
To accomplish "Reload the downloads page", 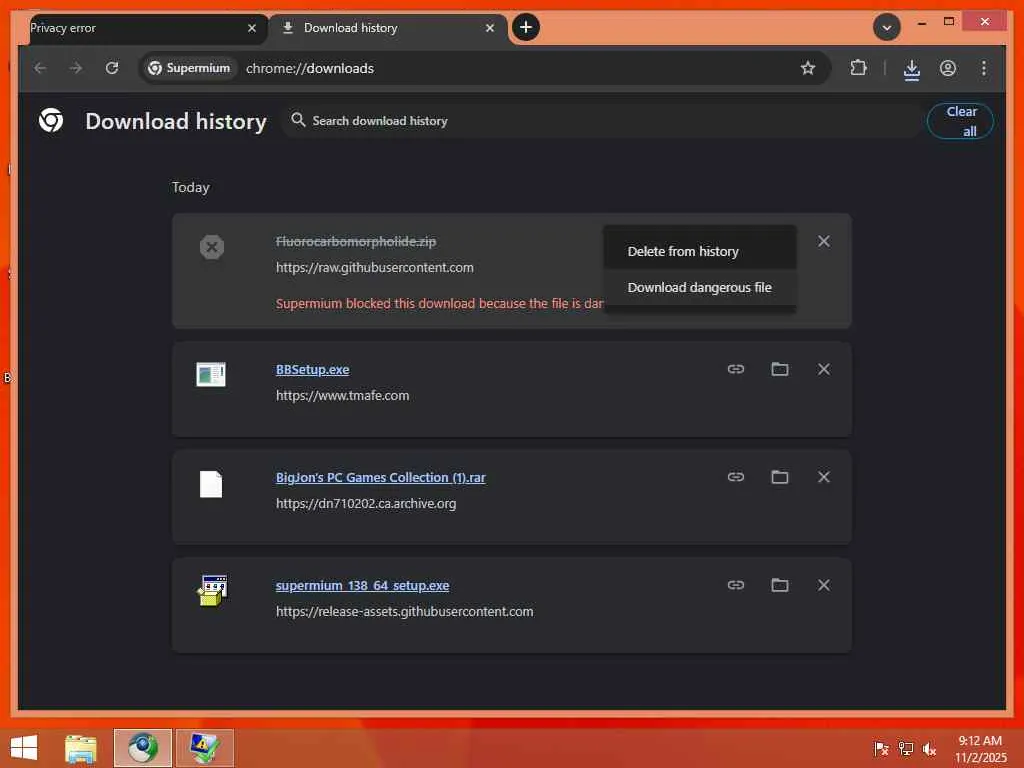I will pos(112,68).
